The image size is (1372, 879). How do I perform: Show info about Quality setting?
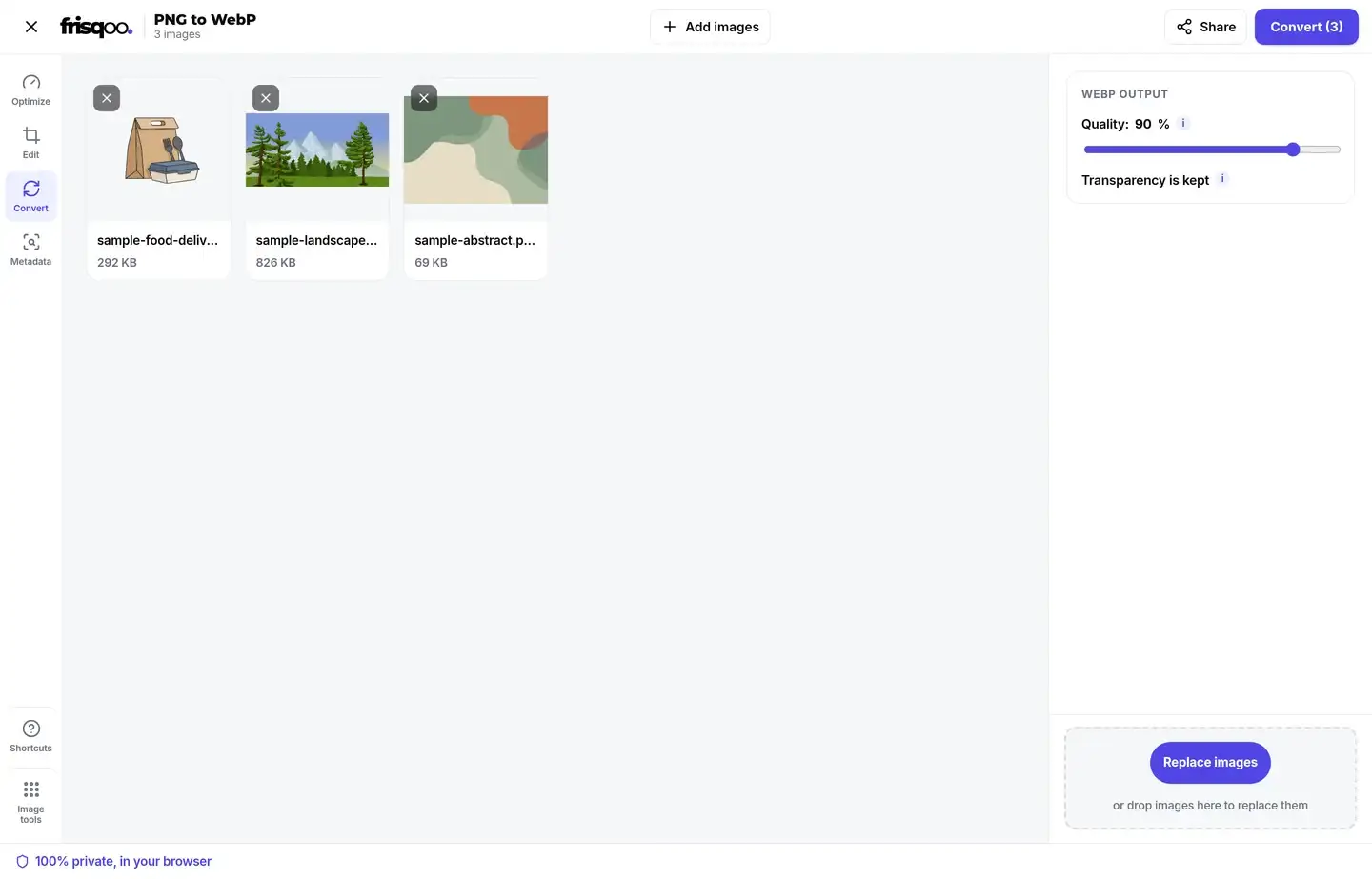pyautogui.click(x=1183, y=123)
